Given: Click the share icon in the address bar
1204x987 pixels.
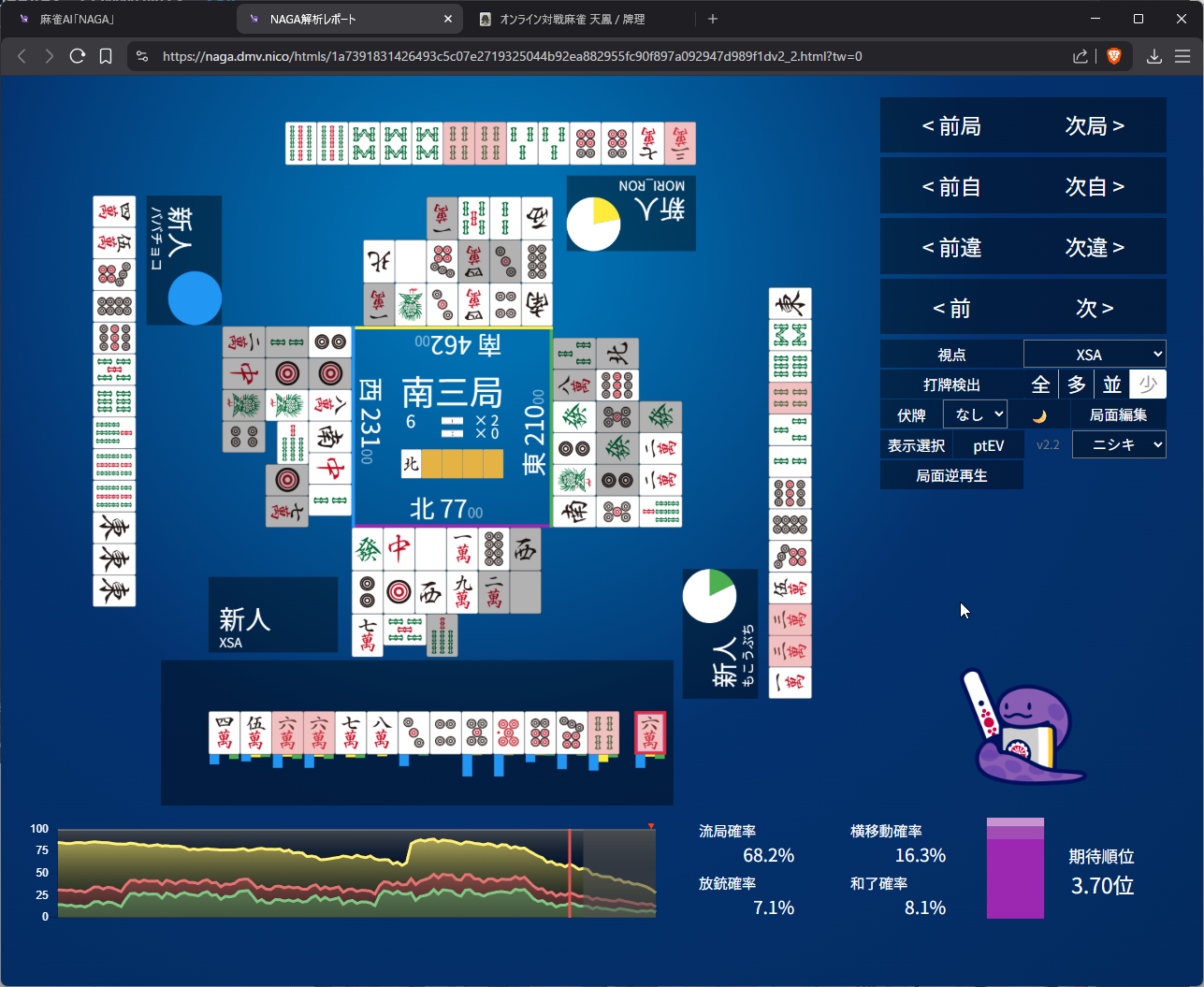Looking at the screenshot, I should tap(1081, 56).
